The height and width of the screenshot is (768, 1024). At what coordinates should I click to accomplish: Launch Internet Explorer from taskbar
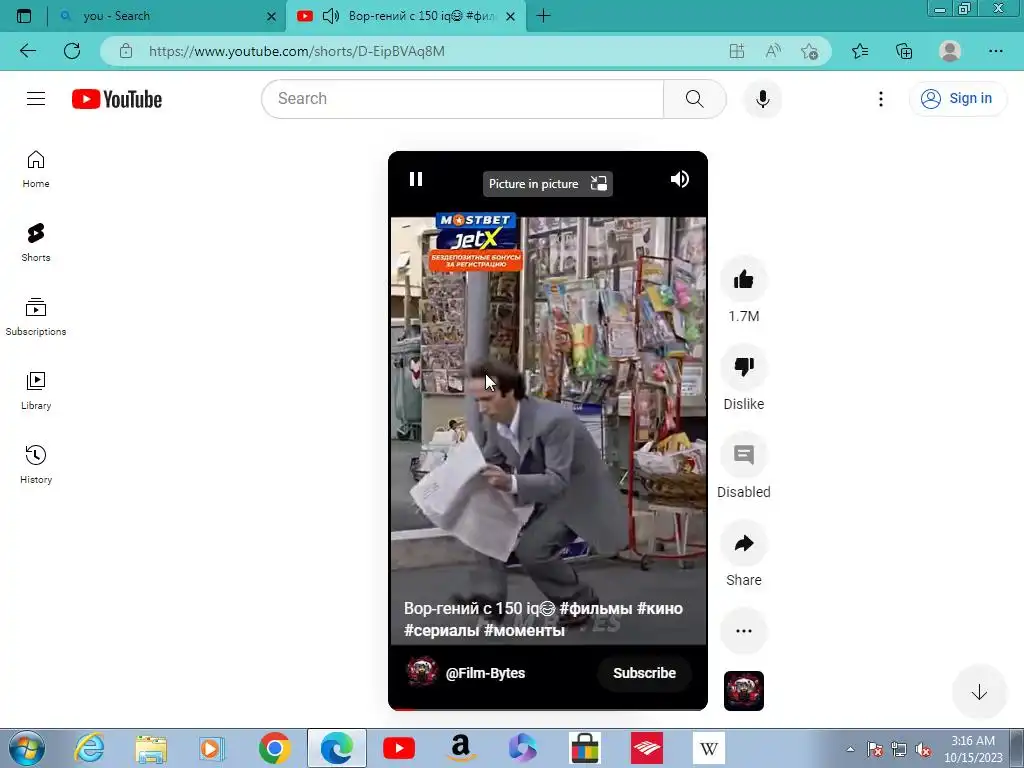click(x=89, y=748)
